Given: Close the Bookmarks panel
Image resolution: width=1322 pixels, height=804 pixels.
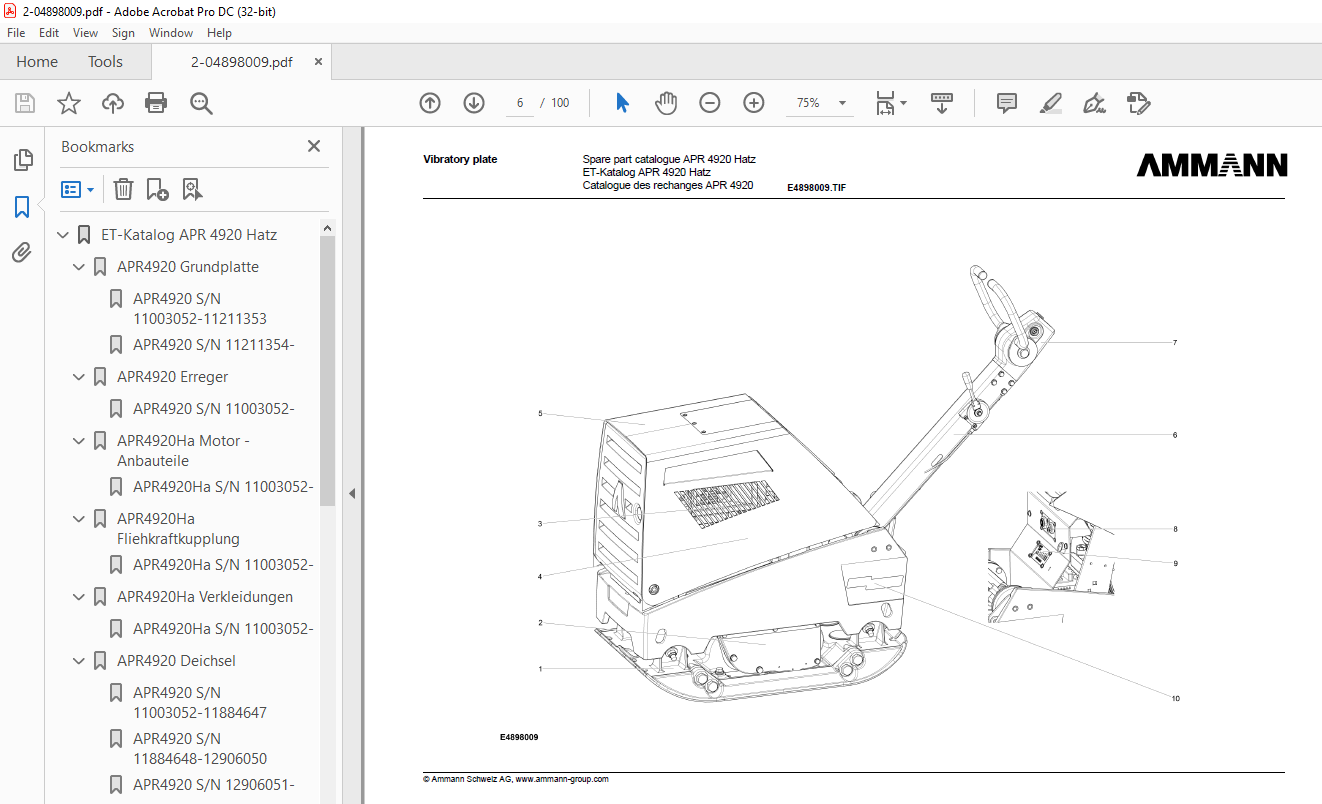Looking at the screenshot, I should coord(314,146).
